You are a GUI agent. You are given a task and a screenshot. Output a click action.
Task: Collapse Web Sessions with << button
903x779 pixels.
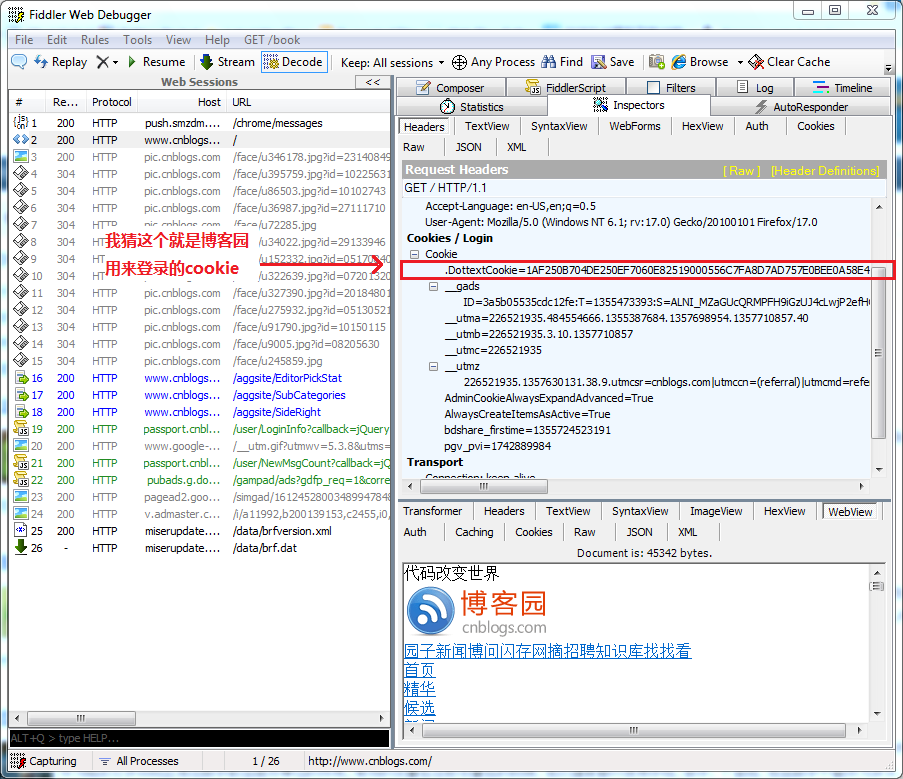pos(373,82)
